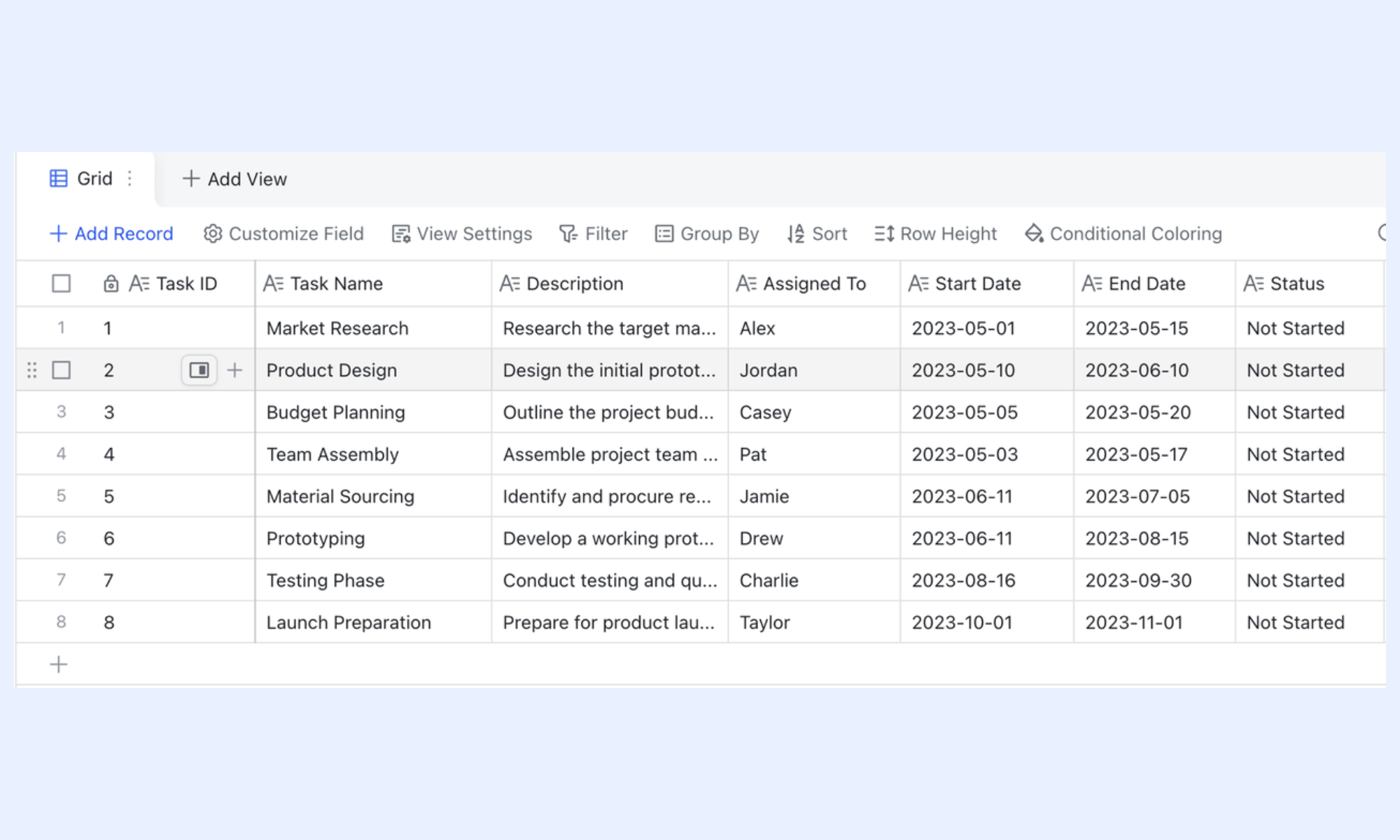Open the Row Height options
The height and width of the screenshot is (840, 1400).
tap(936, 234)
